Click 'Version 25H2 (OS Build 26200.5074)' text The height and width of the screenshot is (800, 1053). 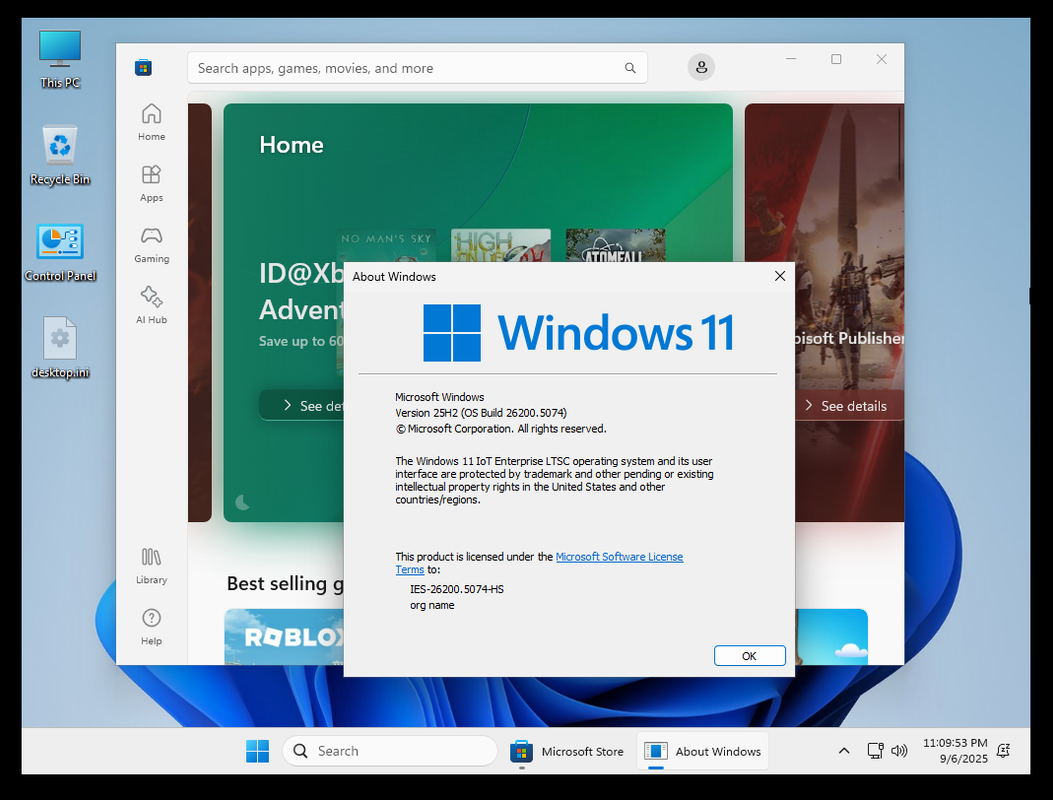[x=481, y=413]
